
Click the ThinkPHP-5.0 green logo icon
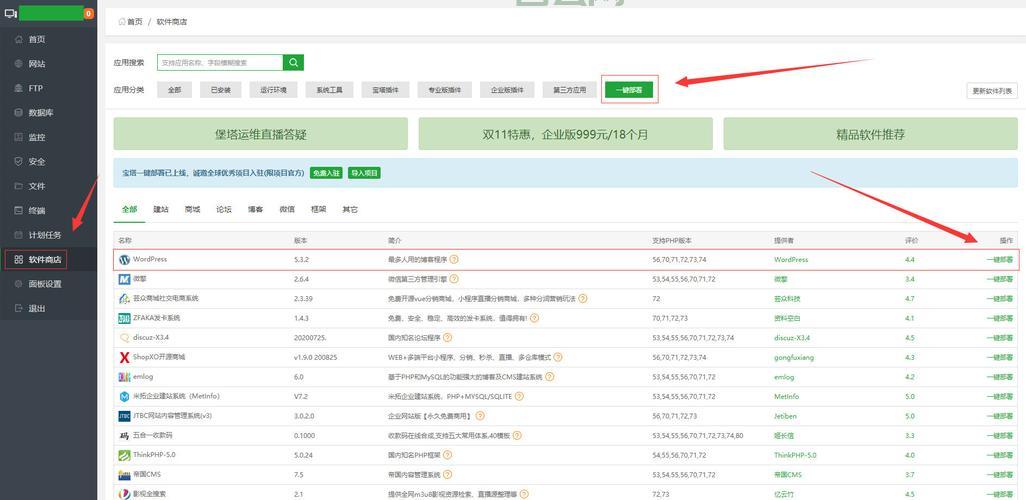(x=124, y=455)
